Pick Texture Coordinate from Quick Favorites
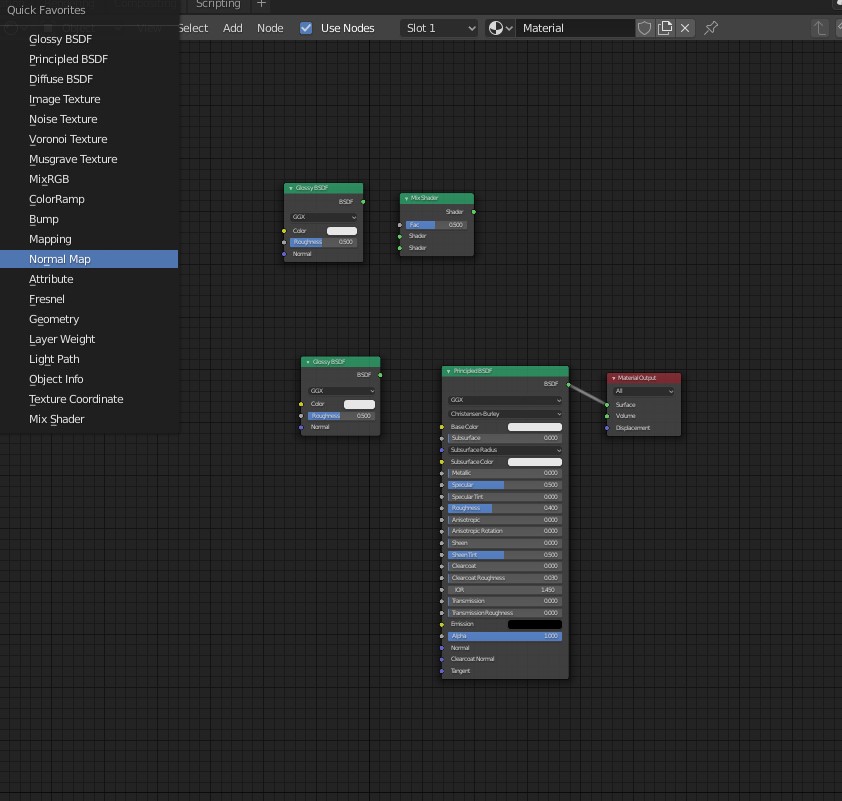 coord(89,399)
